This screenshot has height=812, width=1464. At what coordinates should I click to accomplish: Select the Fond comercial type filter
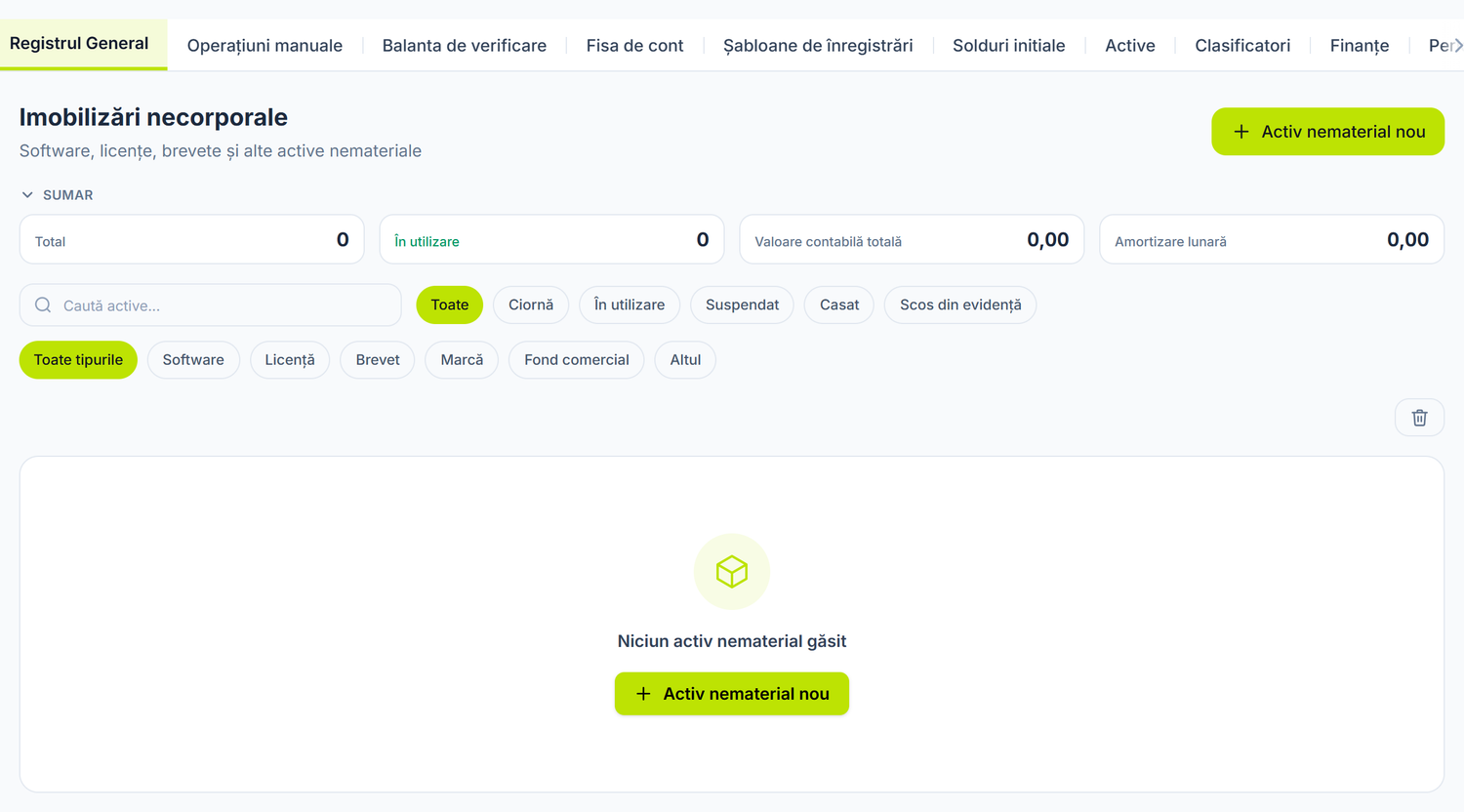577,360
